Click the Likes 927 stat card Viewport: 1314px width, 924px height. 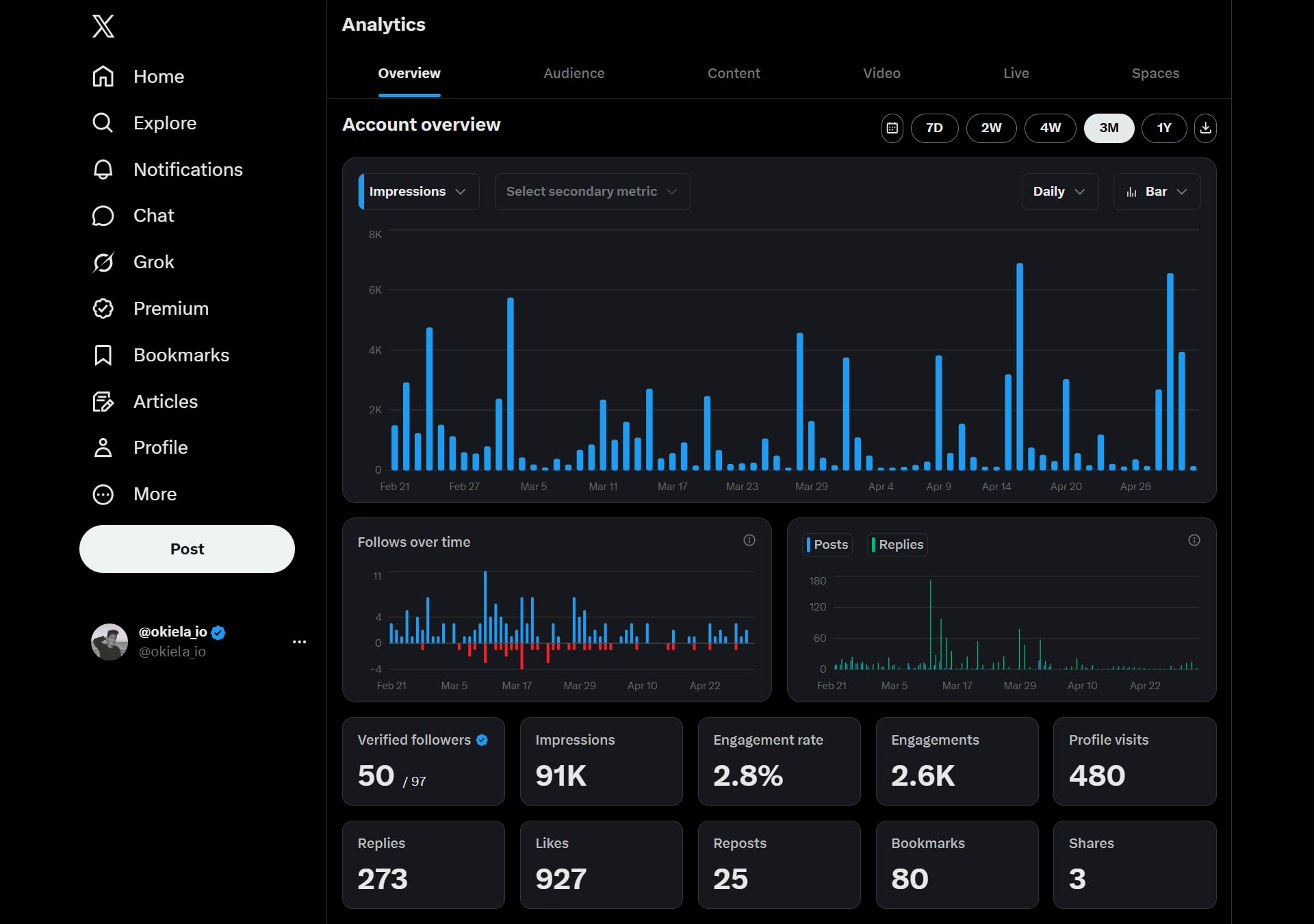[x=602, y=865]
